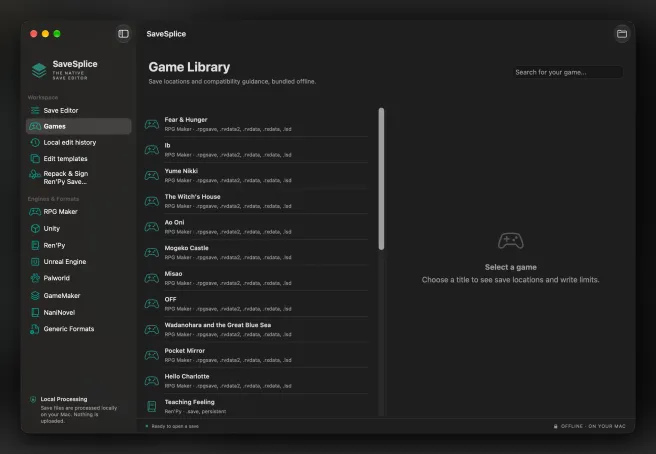Click the Search for your game field
This screenshot has height=454, width=656.
click(x=568, y=72)
